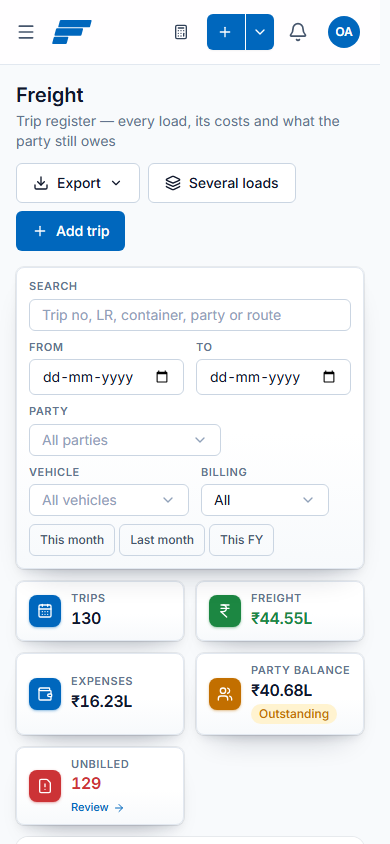This screenshot has width=390, height=844.
Task: Click the Add trip button
Action: pyautogui.click(x=70, y=231)
